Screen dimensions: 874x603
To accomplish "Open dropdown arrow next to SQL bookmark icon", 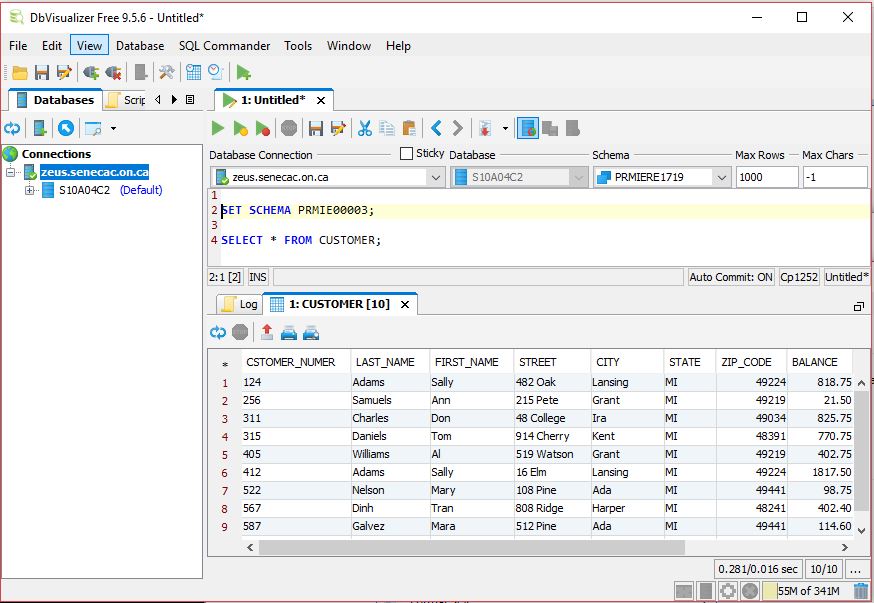I will click(x=505, y=129).
